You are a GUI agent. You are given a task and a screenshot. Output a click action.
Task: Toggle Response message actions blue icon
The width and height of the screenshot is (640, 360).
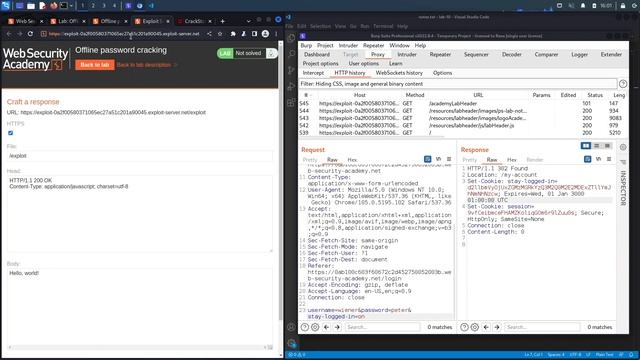587,159
